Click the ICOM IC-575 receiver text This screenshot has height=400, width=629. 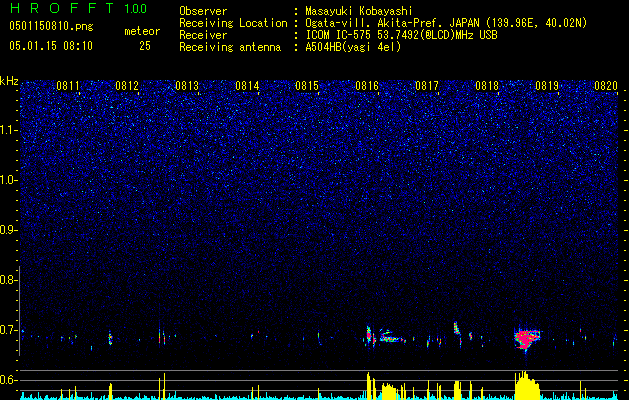401,35
